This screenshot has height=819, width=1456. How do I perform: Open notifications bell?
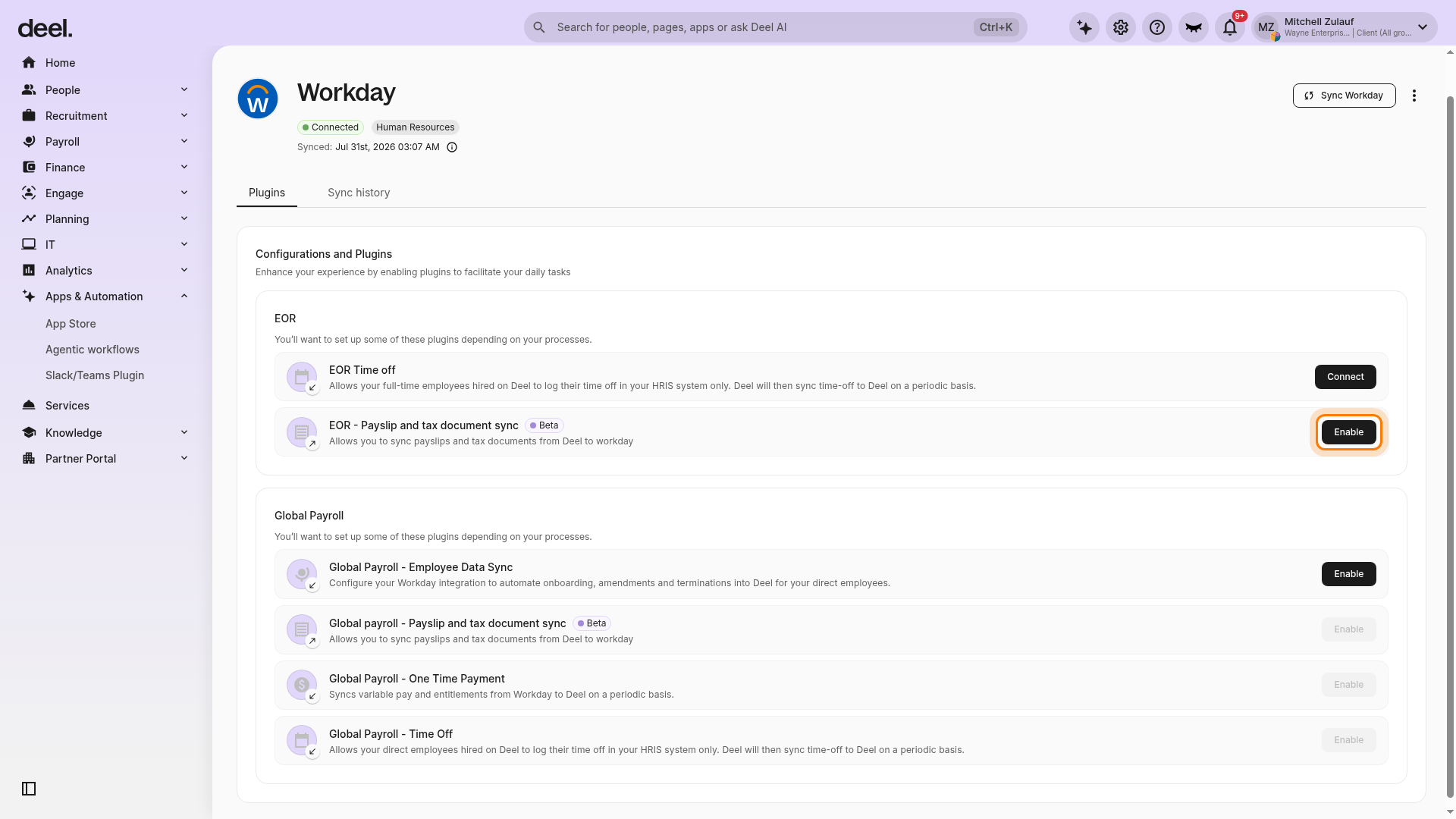pyautogui.click(x=1230, y=27)
